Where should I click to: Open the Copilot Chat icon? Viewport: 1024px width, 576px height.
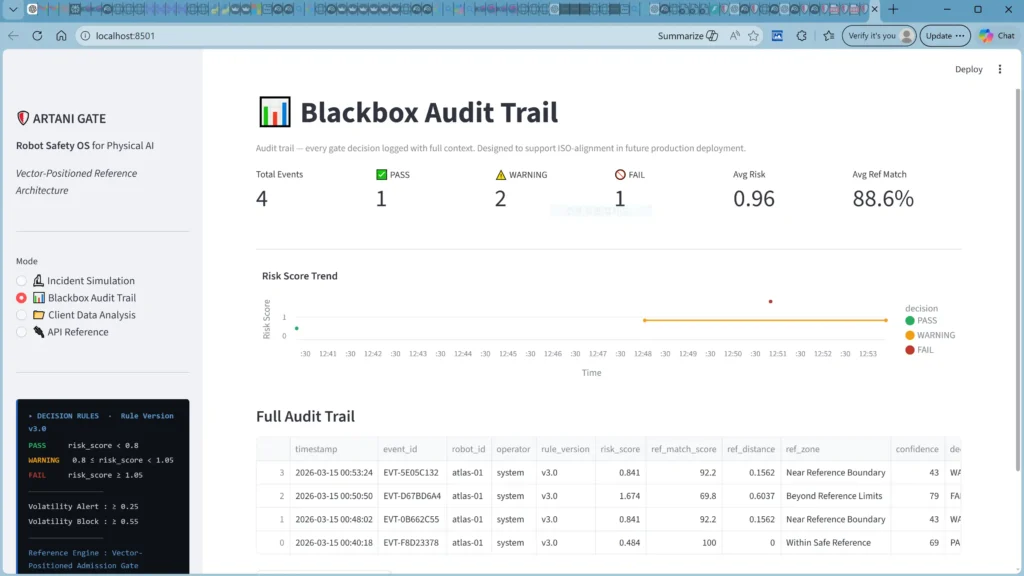point(996,35)
